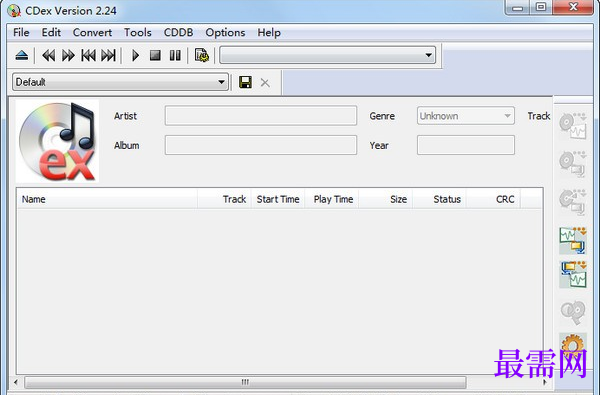606x395 pixels.
Task: Open the Options menu
Action: 225,32
